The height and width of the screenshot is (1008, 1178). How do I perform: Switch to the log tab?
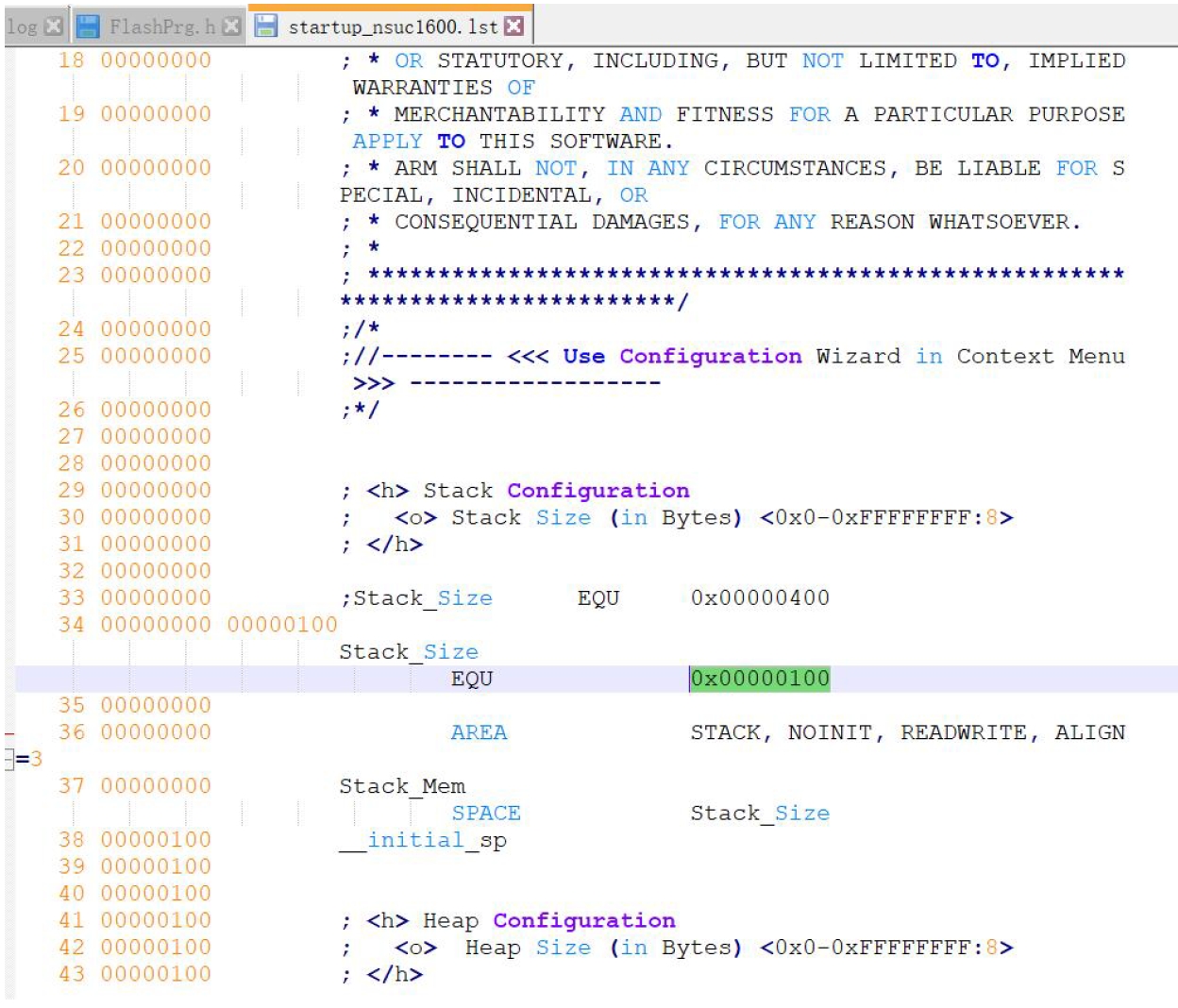click(21, 26)
